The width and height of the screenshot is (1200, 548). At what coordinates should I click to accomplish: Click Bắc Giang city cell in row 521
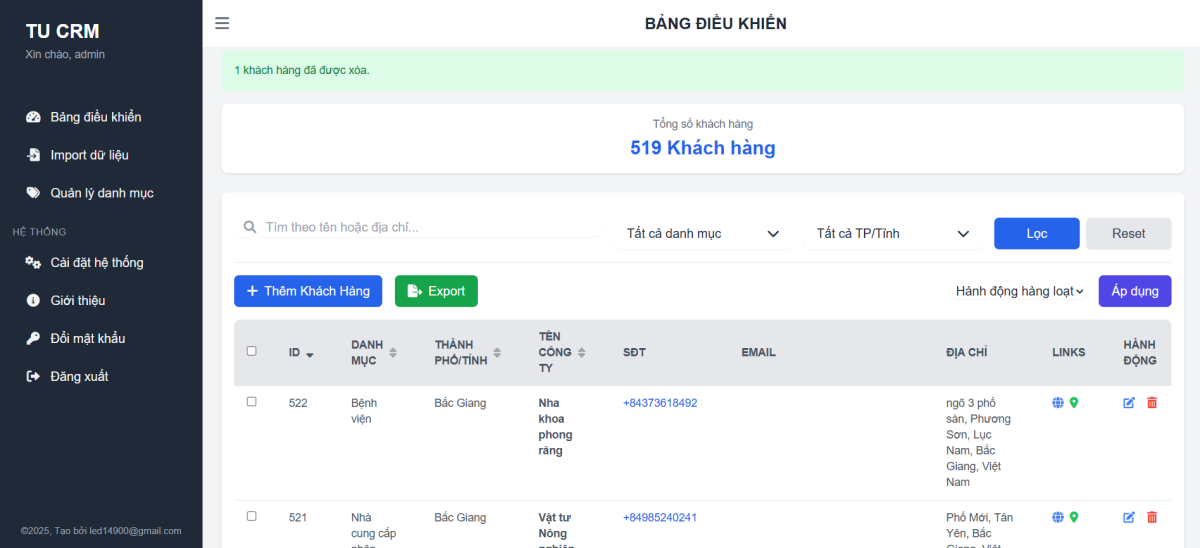[461, 518]
